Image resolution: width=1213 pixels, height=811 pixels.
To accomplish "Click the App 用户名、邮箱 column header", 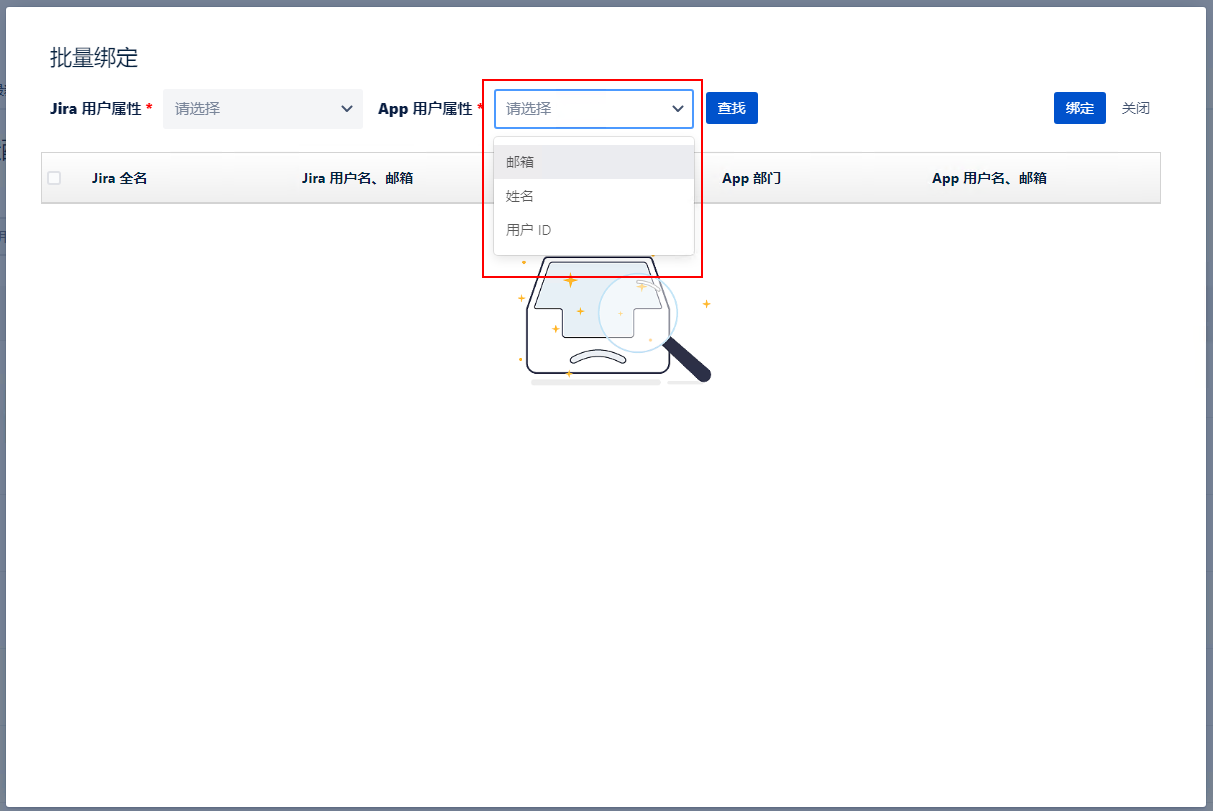I will click(x=988, y=178).
